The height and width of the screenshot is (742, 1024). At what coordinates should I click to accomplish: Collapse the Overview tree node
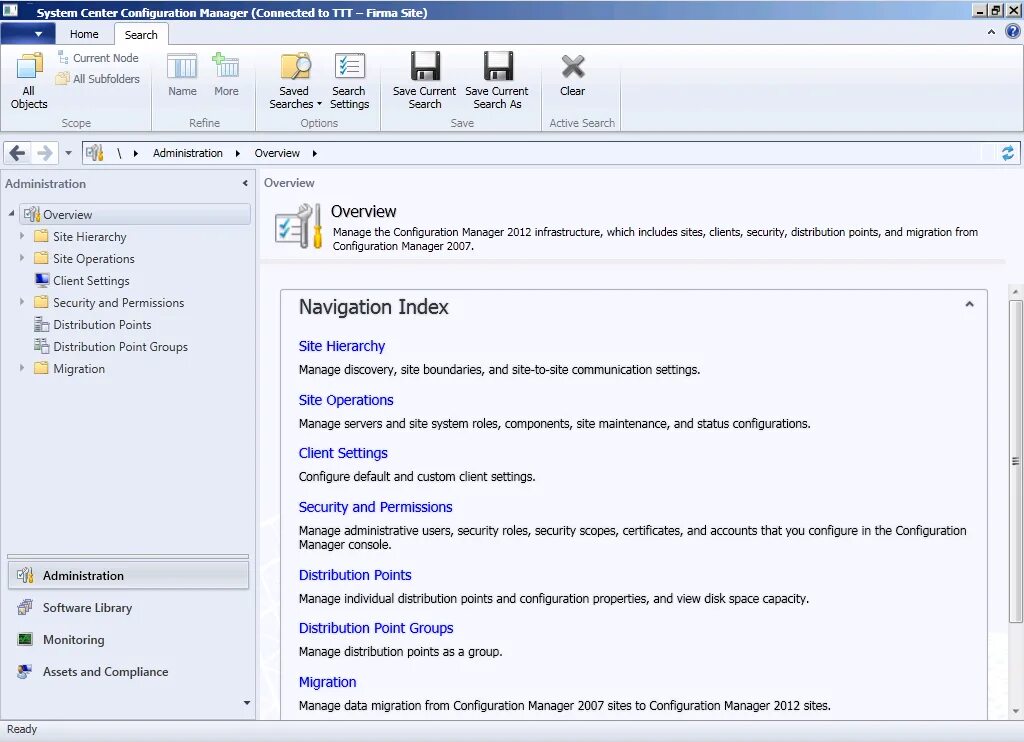tap(11, 214)
